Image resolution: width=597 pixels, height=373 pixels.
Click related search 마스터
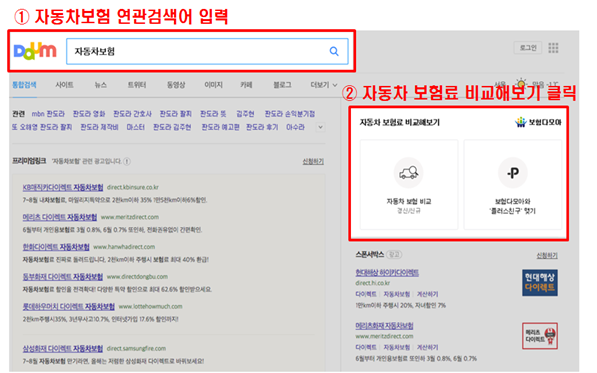point(136,127)
